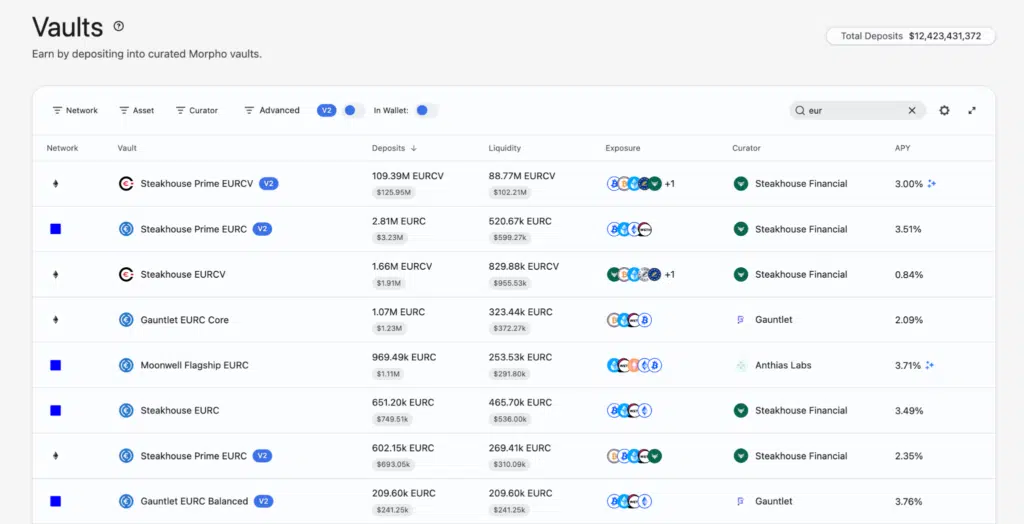
Task: Open the Gauntlet EURC Balanced vault
Action: tap(195, 501)
